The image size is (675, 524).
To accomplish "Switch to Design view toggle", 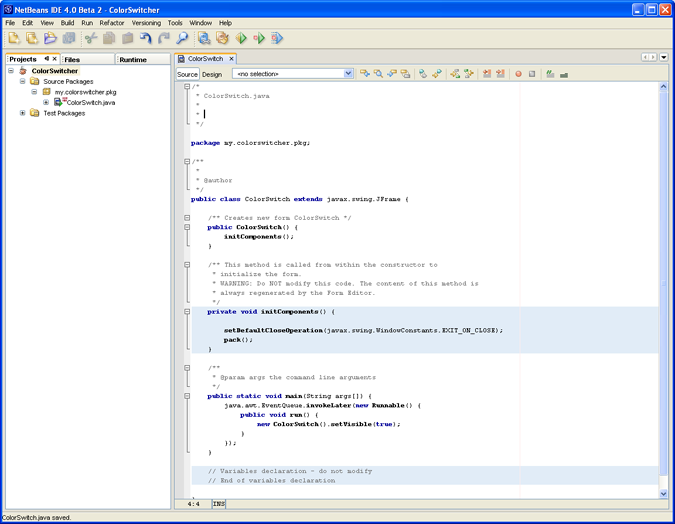I will pyautogui.click(x=212, y=74).
